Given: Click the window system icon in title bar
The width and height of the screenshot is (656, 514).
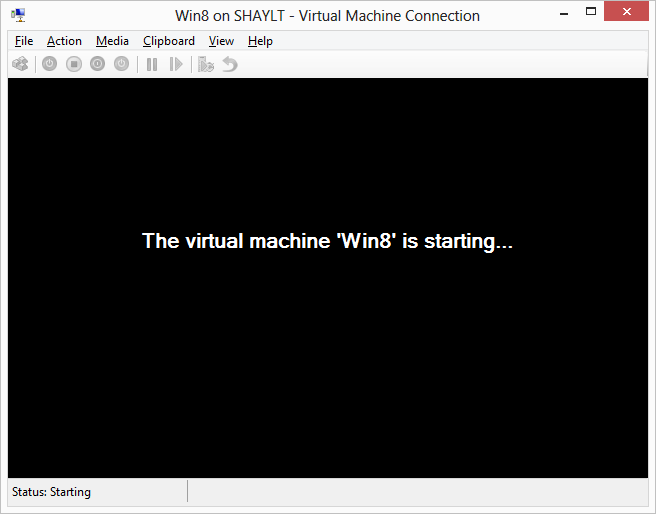Looking at the screenshot, I should pos(19,15).
